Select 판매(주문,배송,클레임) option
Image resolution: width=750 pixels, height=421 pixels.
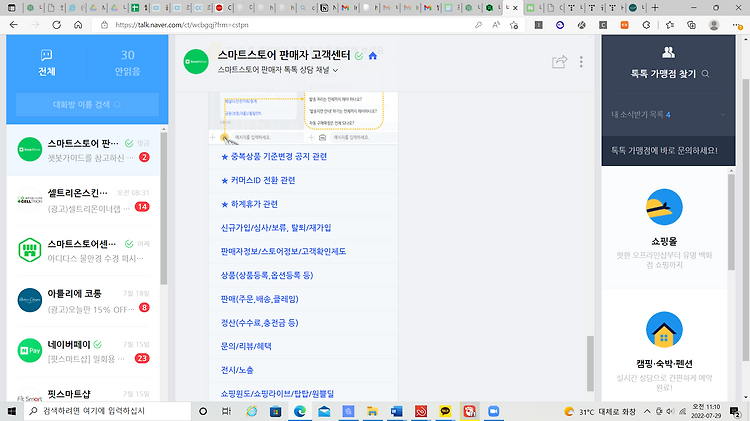click(259, 299)
